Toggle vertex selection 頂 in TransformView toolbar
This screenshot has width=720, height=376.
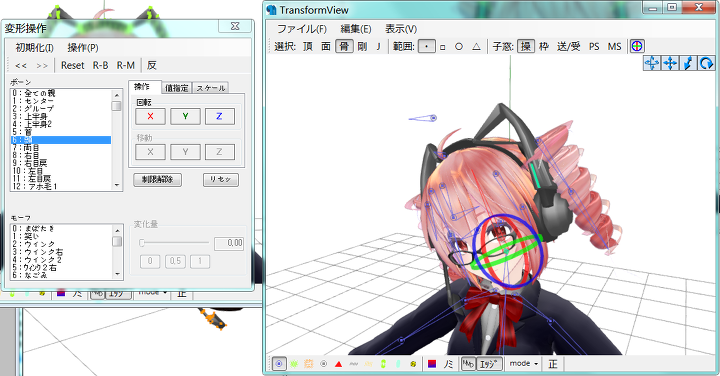(308, 46)
